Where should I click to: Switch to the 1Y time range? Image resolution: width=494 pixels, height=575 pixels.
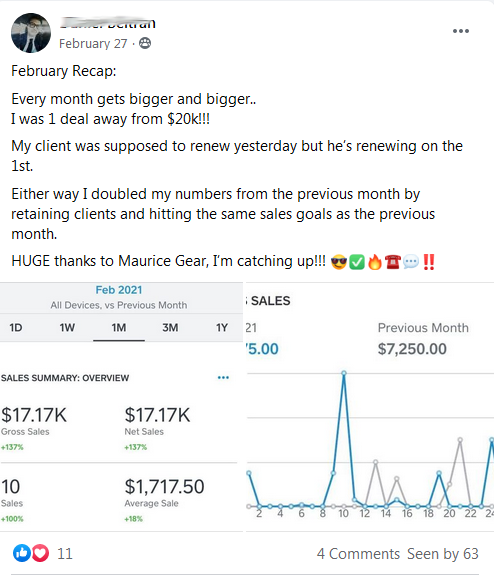[x=222, y=327]
